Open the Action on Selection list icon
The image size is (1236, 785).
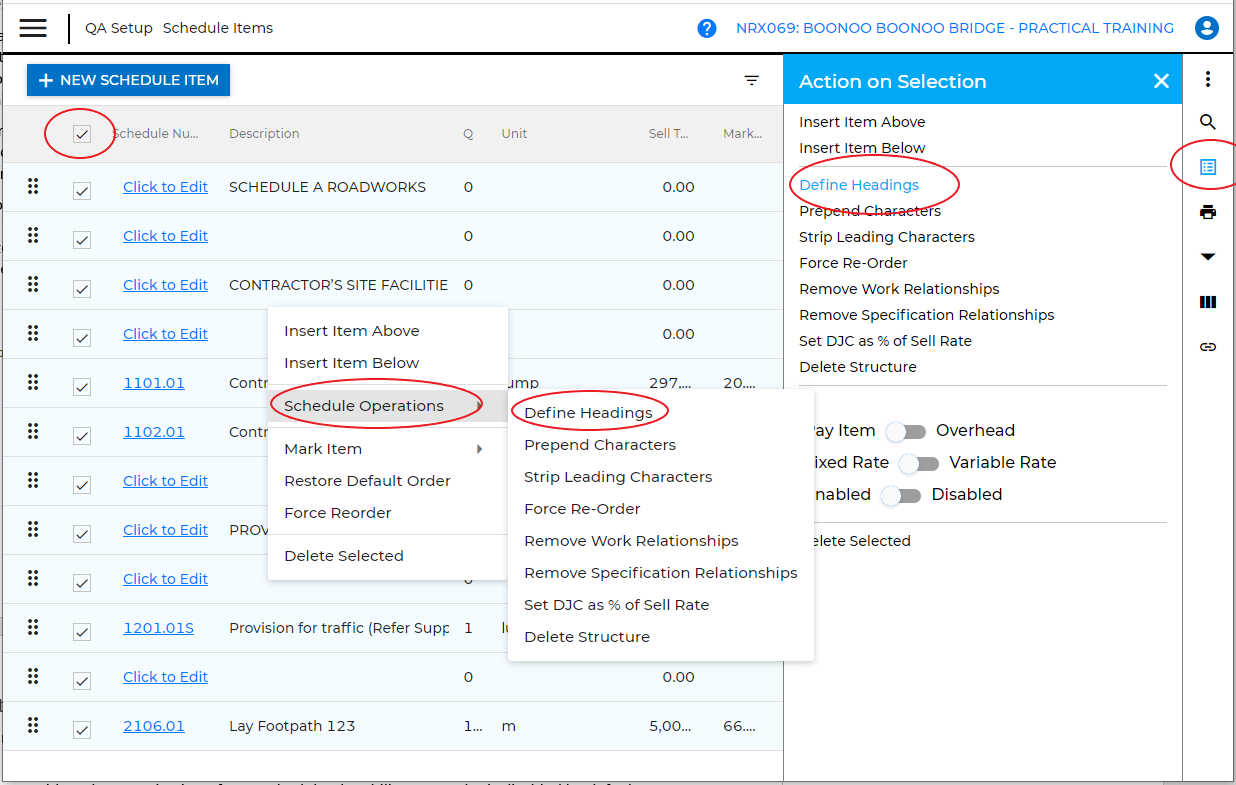point(1208,167)
